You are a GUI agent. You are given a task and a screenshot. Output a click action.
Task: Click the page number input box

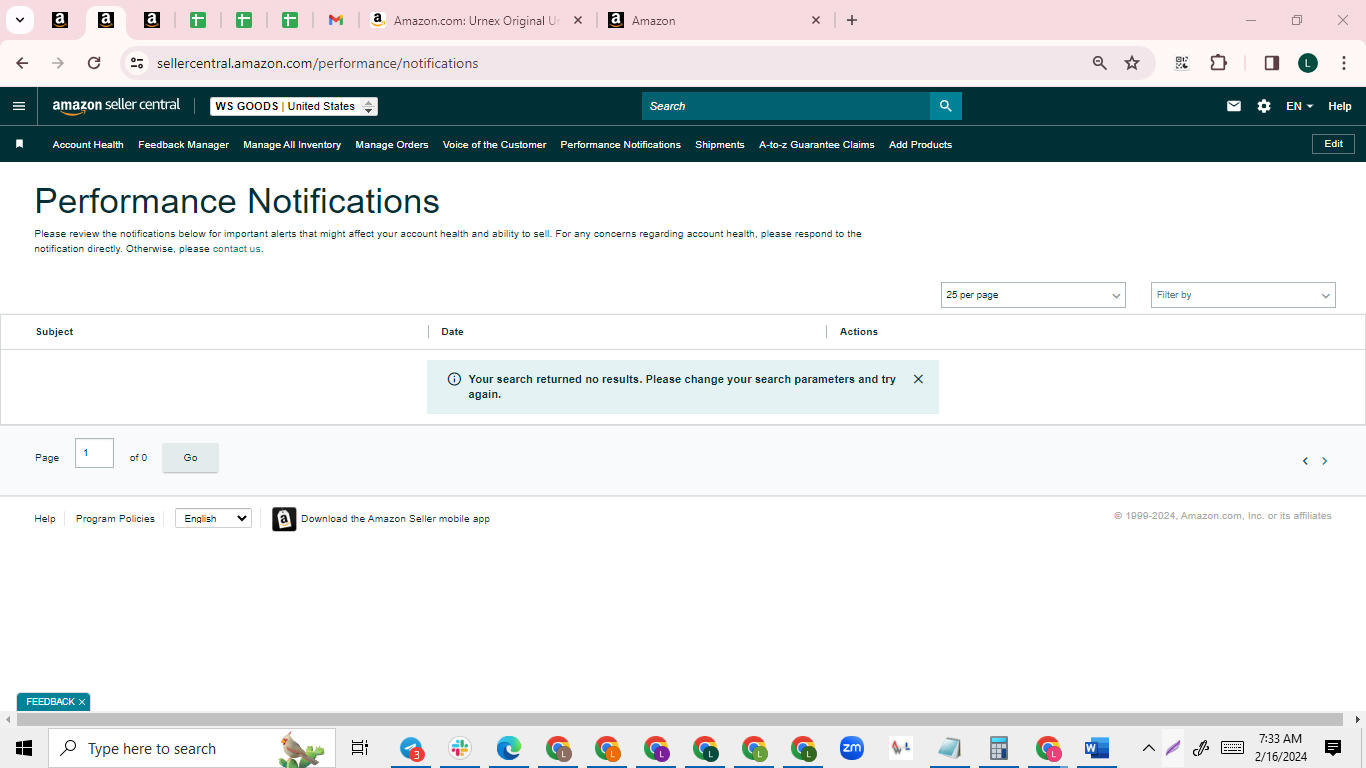coord(94,453)
